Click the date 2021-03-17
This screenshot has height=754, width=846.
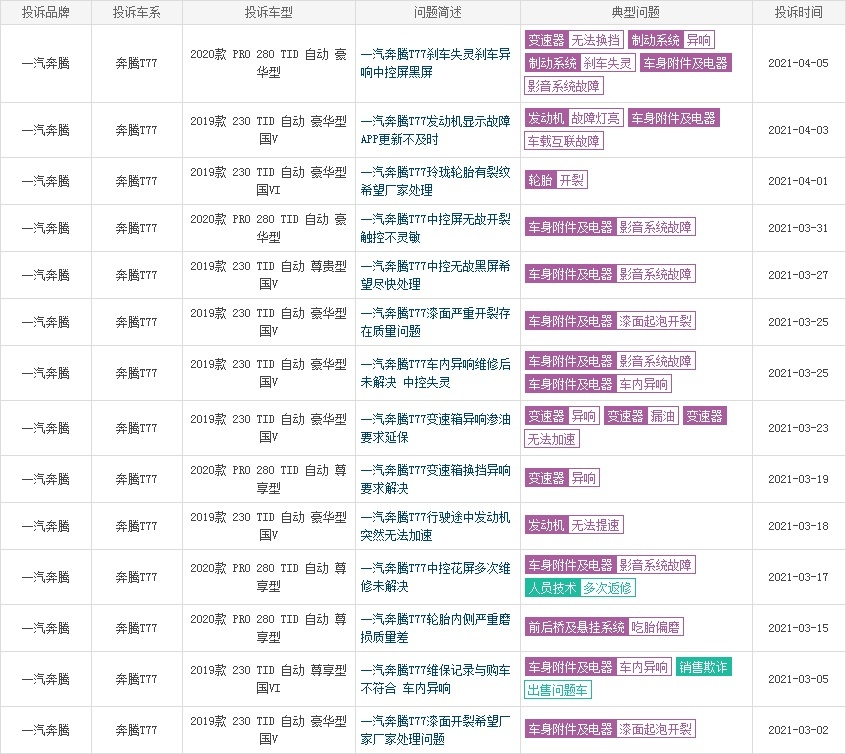pos(799,577)
